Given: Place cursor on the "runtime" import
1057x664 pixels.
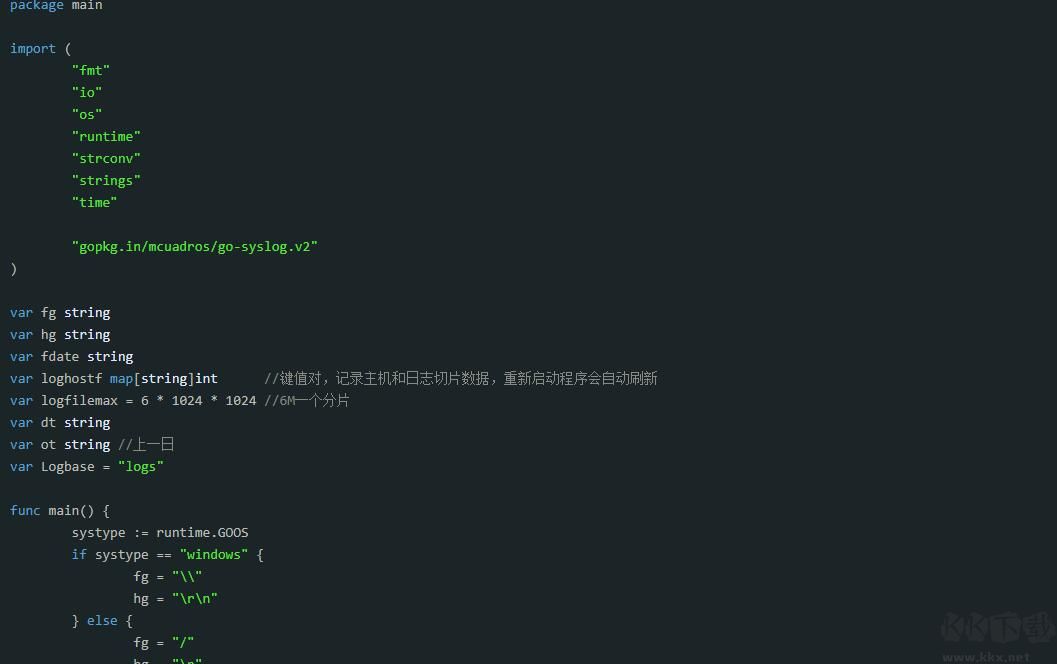Looking at the screenshot, I should [x=106, y=136].
